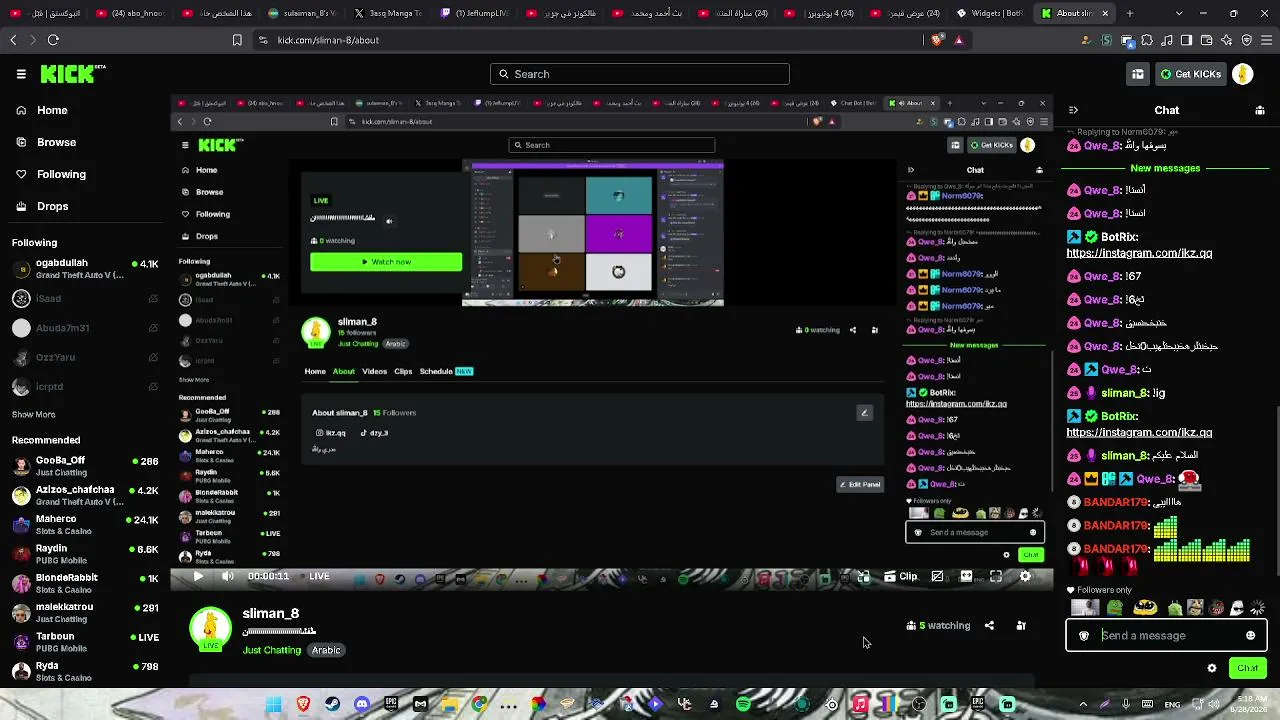Image resolution: width=1280 pixels, height=720 pixels.
Task: Open a new browser tab with the plus button
Action: pyautogui.click(x=1130, y=14)
